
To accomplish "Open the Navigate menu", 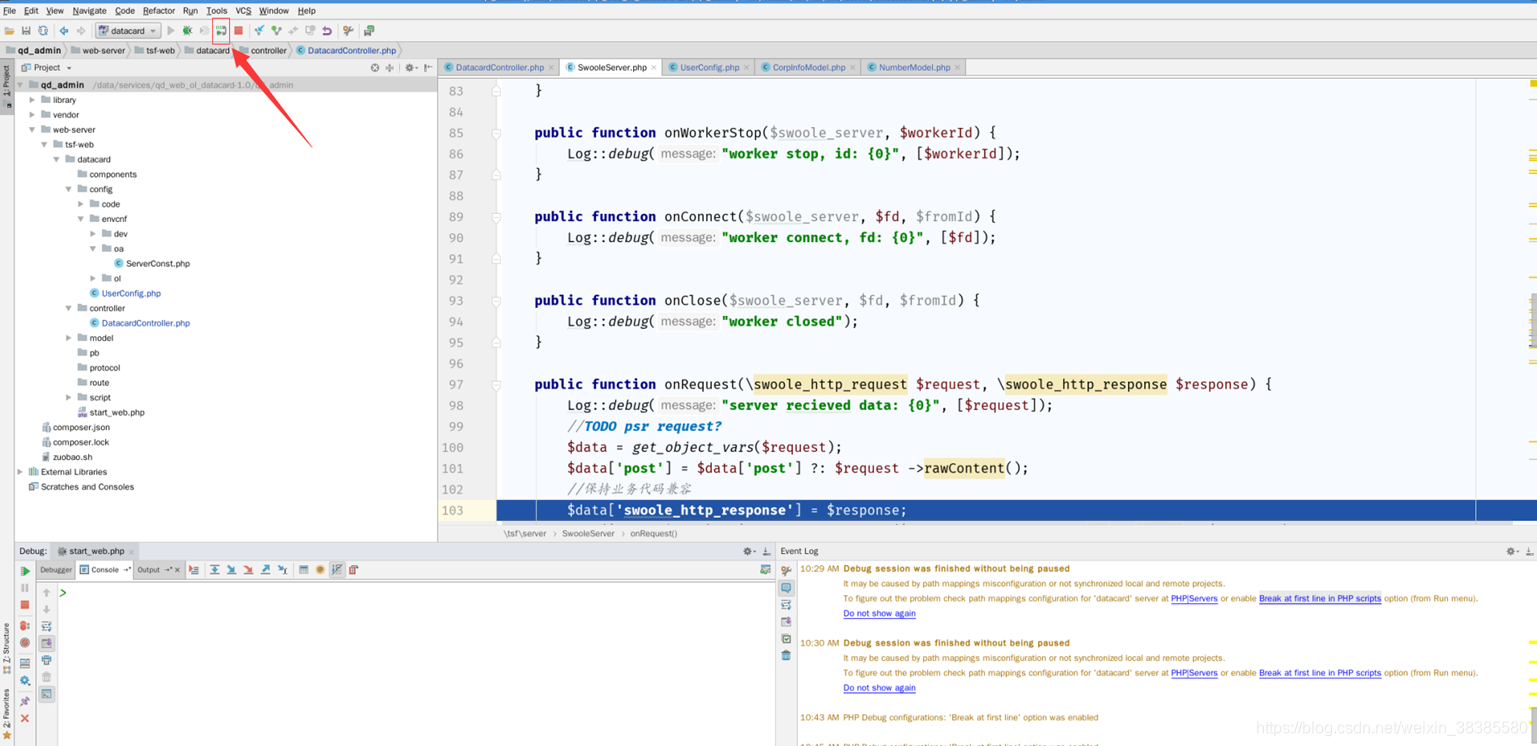I will tap(89, 11).
